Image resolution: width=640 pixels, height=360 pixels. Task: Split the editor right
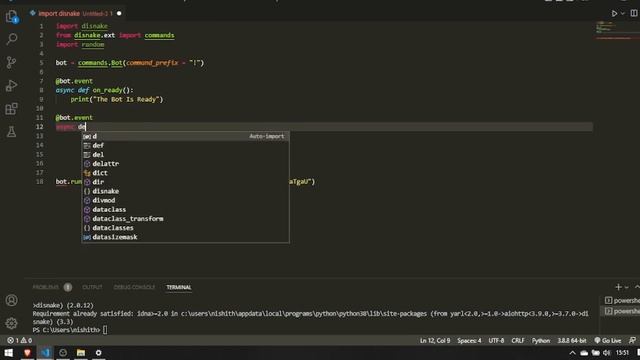tap(634, 13)
